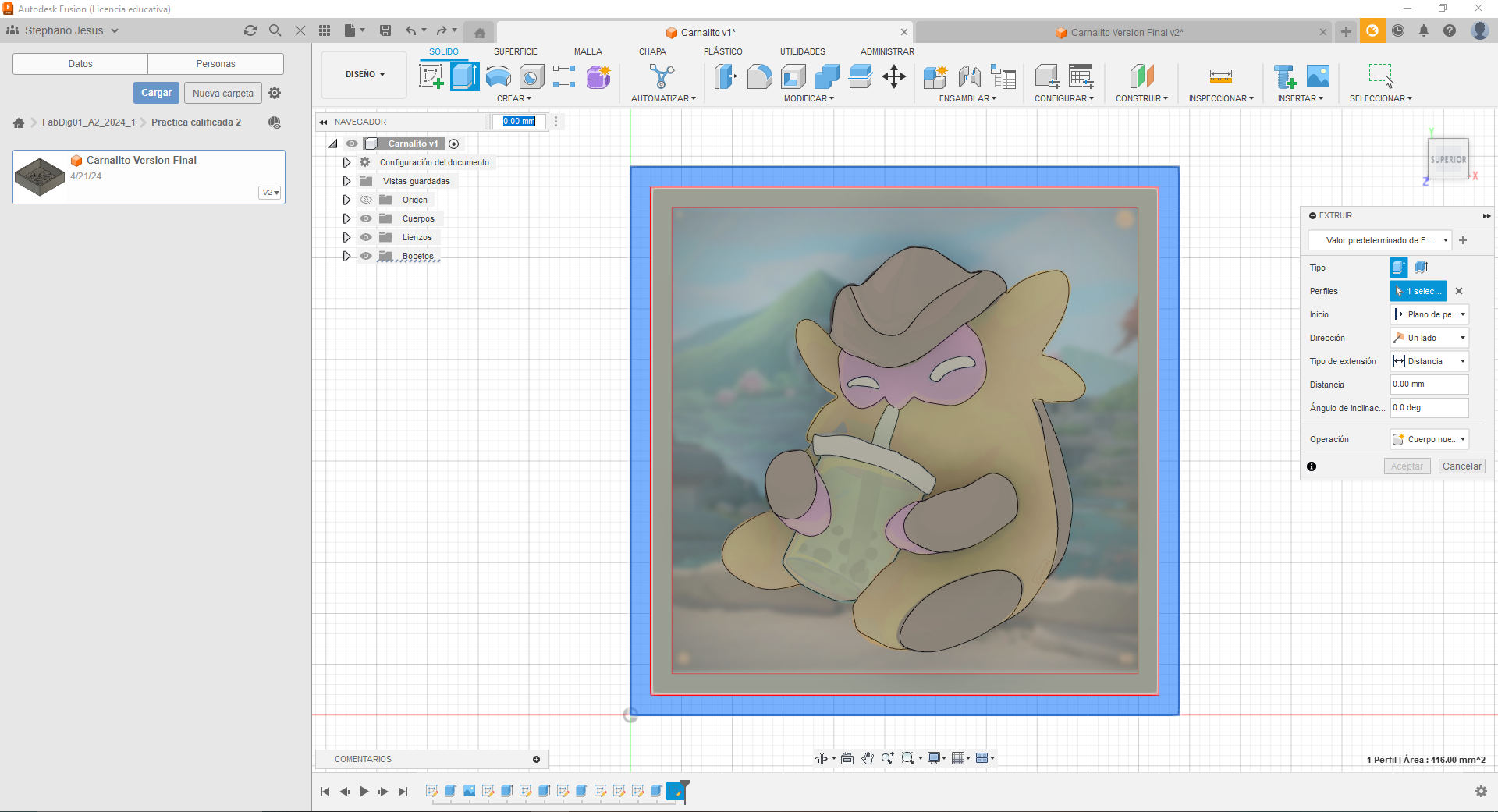Select the Thin Extrude type

coord(1422,268)
